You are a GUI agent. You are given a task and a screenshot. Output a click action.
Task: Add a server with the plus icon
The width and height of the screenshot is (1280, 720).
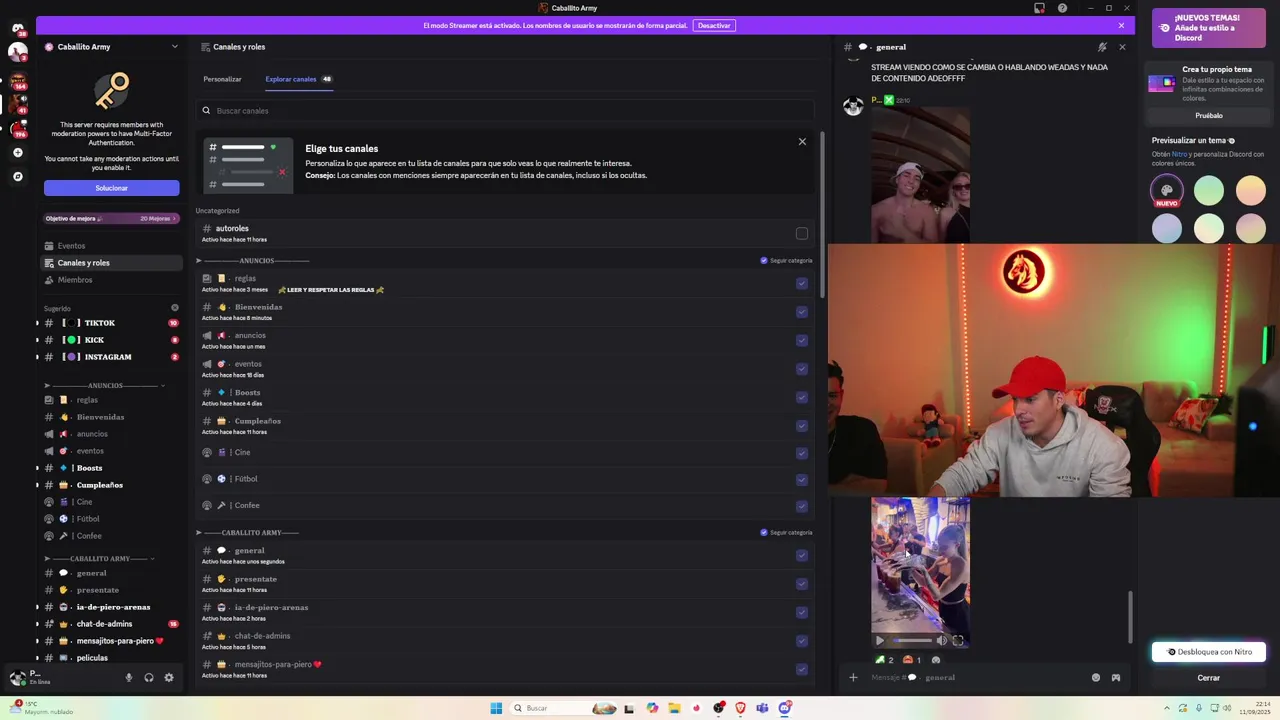pyautogui.click(x=17, y=153)
